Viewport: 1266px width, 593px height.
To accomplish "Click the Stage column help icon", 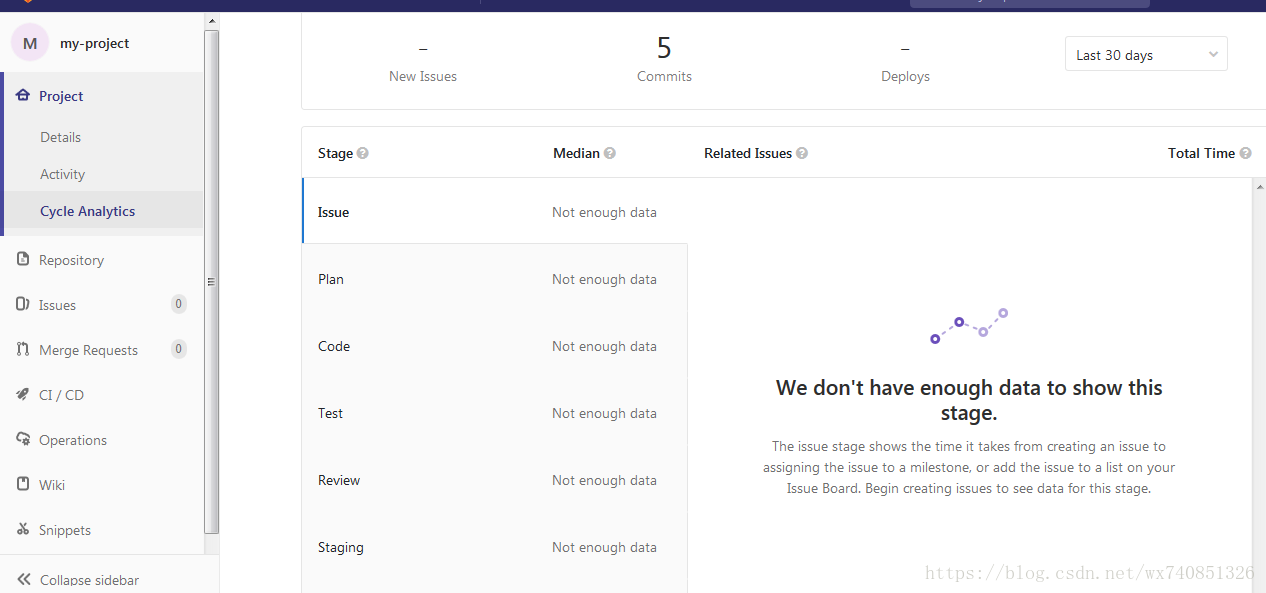I will [x=363, y=153].
